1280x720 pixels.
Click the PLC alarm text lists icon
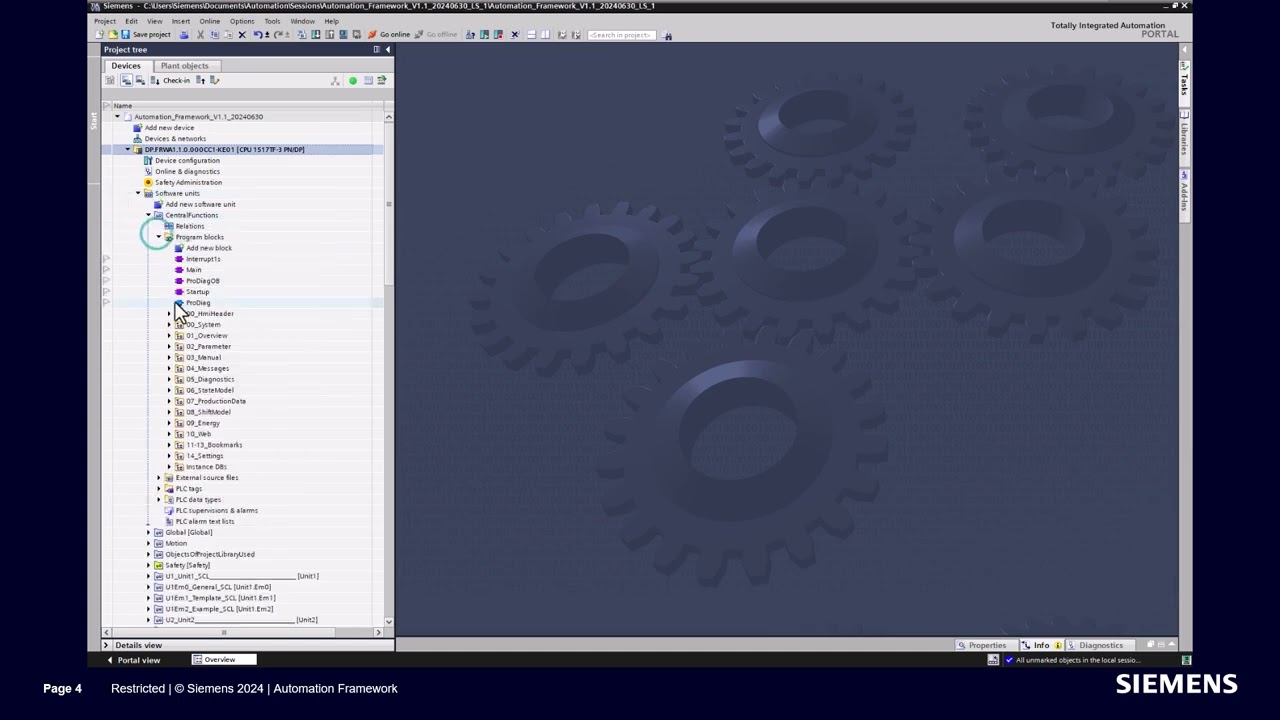coord(168,522)
